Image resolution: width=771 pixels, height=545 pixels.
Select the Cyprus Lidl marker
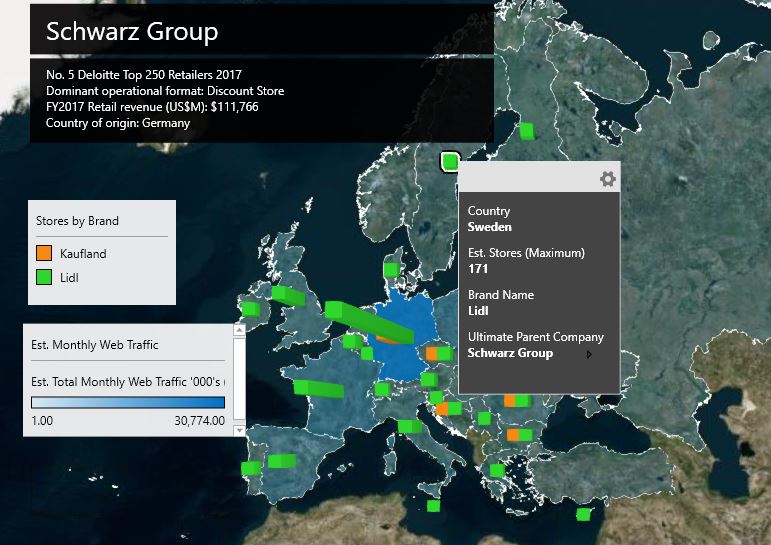pyautogui.click(x=583, y=515)
